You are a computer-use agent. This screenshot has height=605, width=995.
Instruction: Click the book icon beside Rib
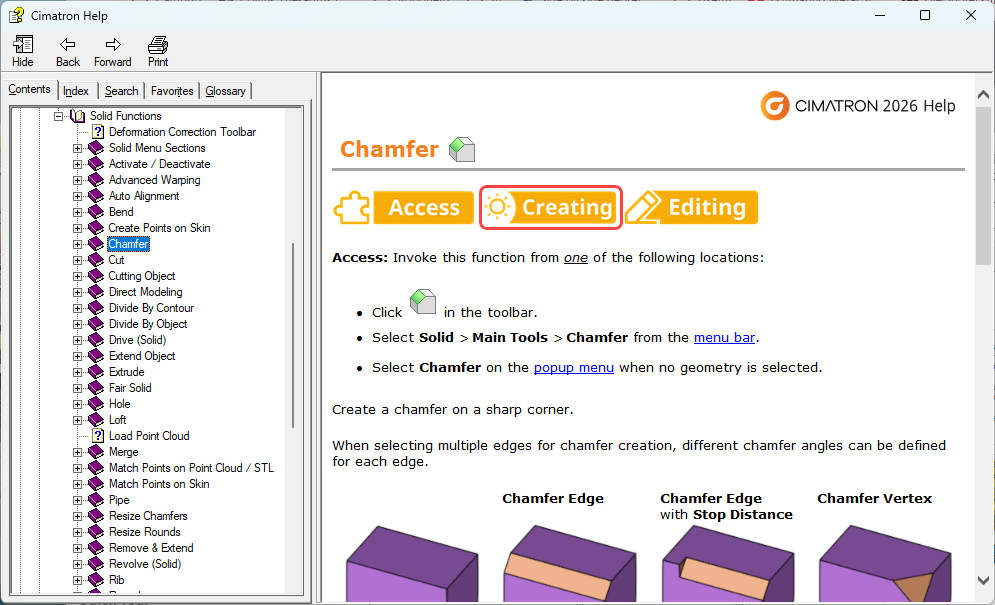96,580
